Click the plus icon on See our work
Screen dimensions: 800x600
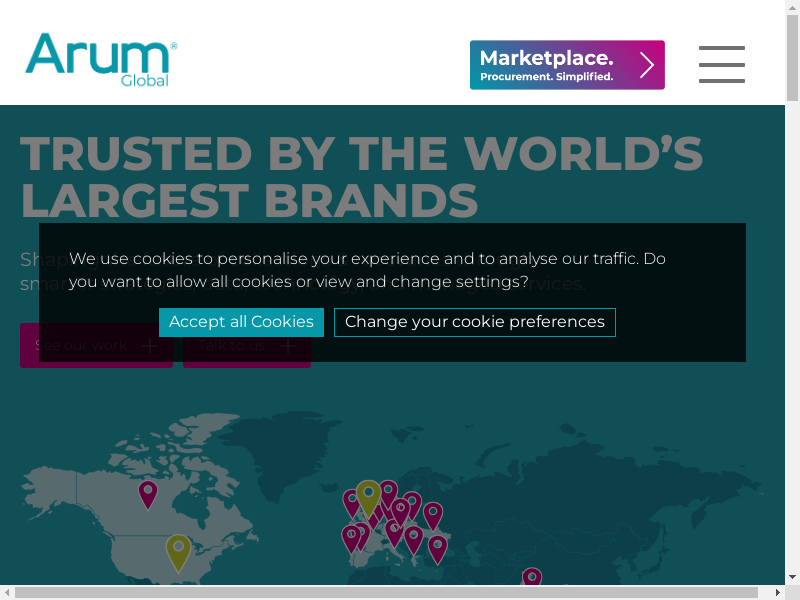[151, 346]
